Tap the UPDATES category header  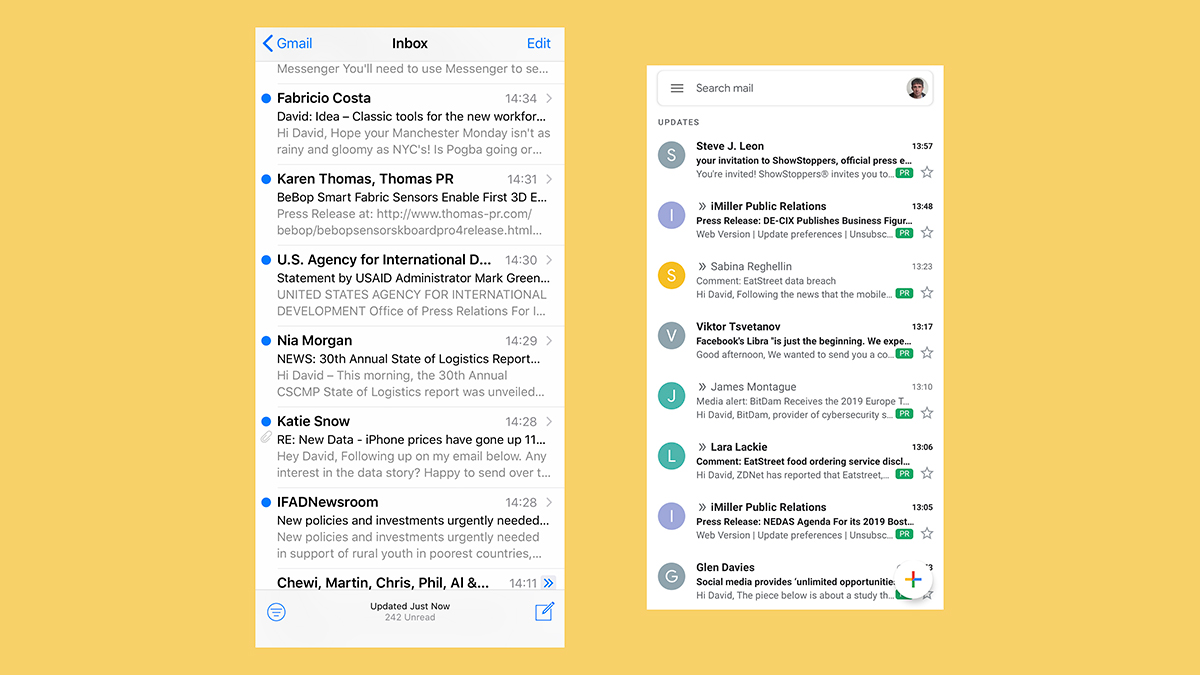click(x=679, y=122)
